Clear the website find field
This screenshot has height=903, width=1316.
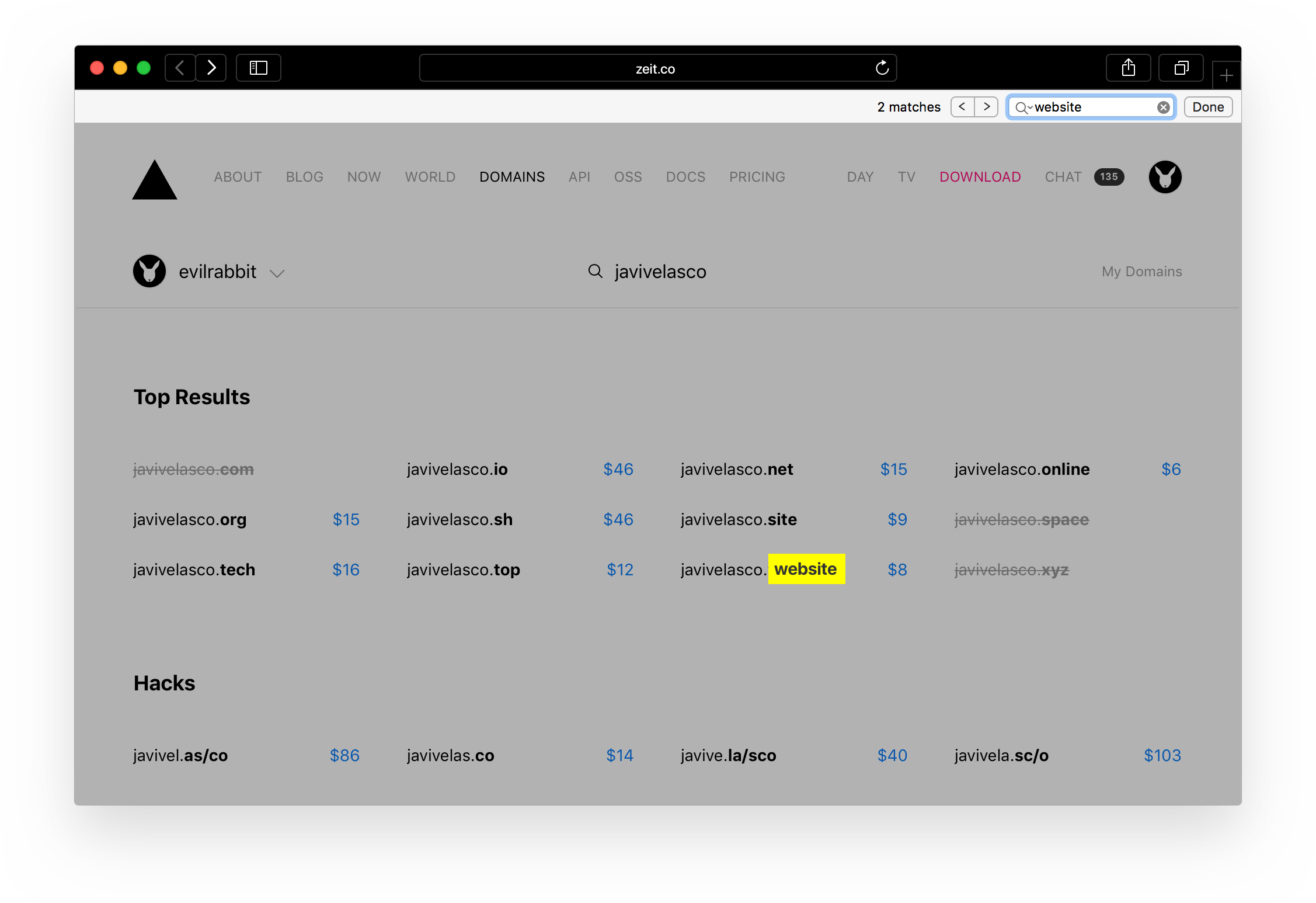pos(1163,107)
